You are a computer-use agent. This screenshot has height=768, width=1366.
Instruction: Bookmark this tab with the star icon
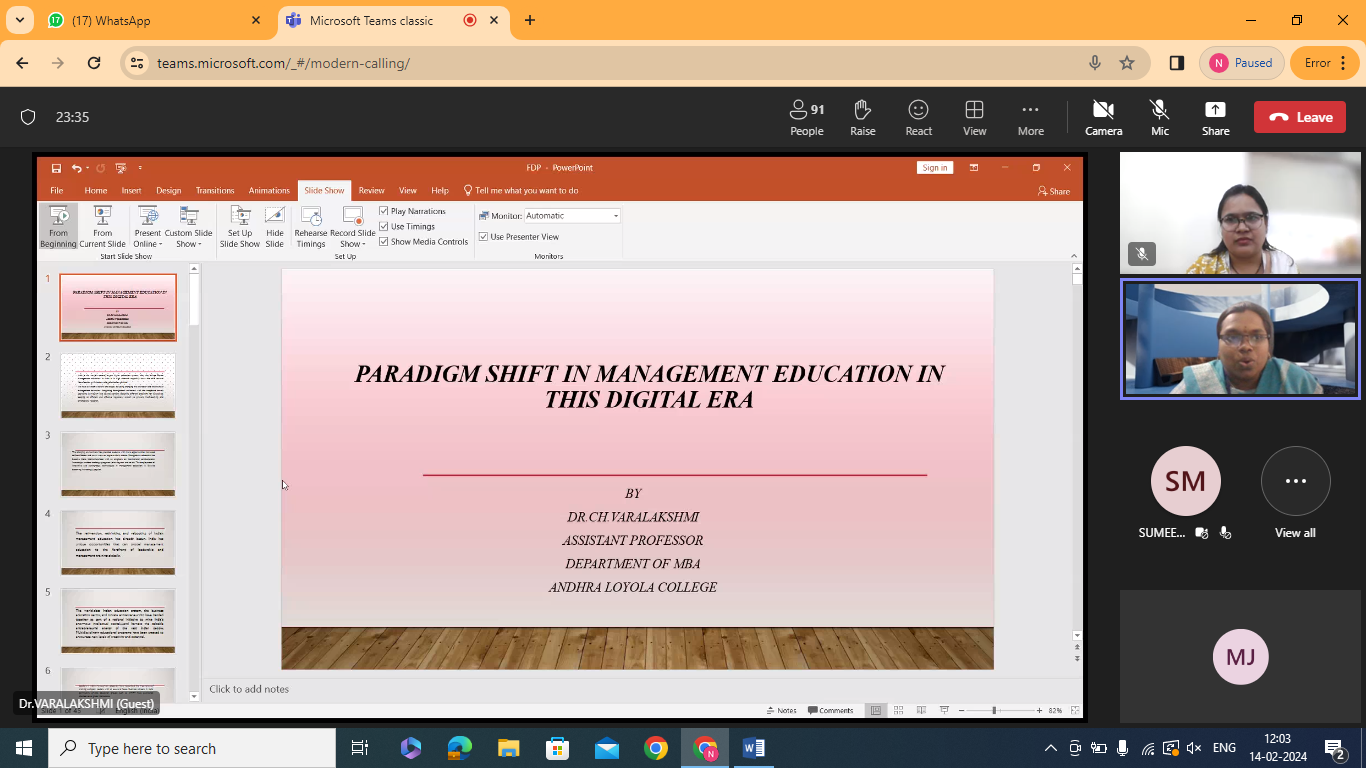click(1127, 63)
